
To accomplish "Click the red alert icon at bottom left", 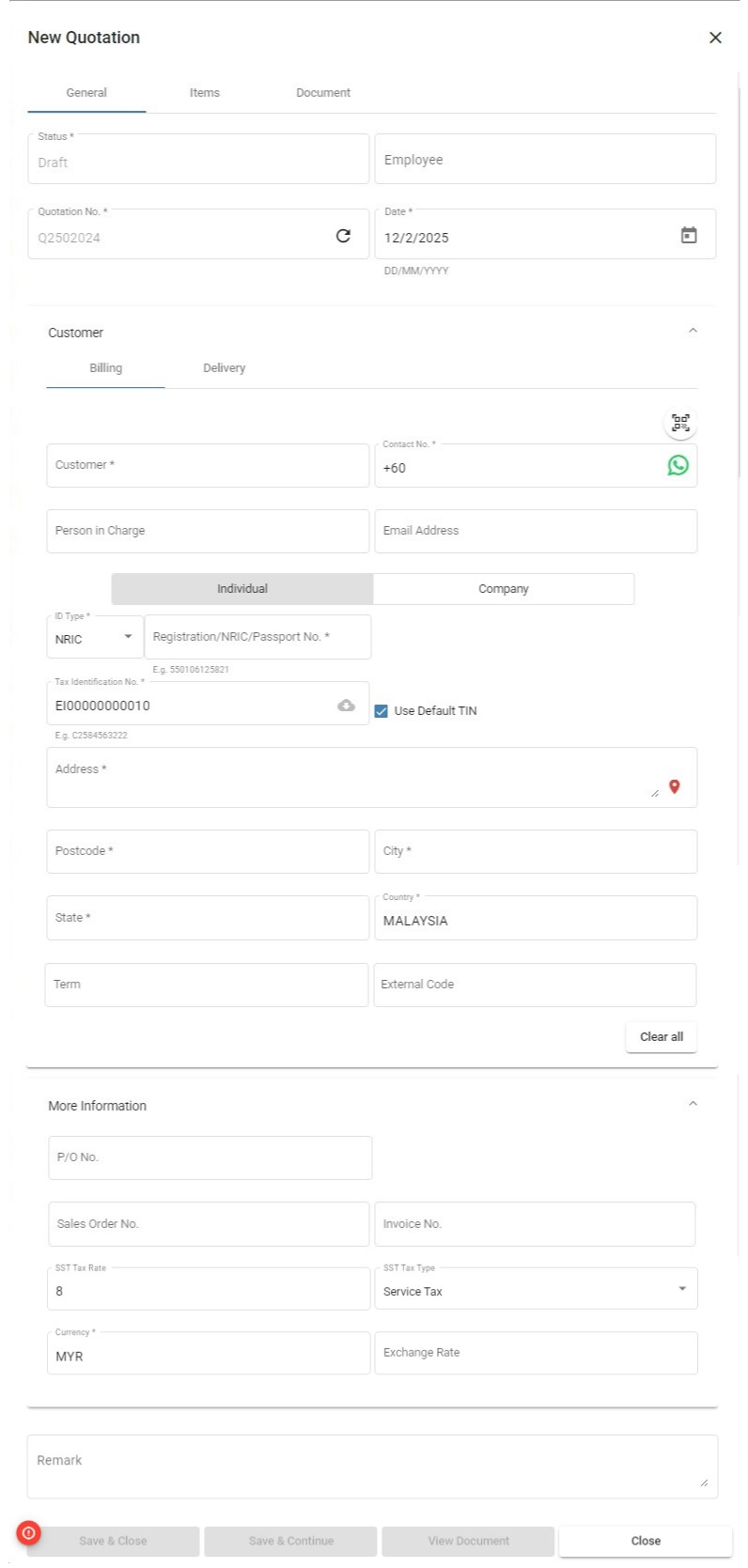I will pyautogui.click(x=29, y=1533).
